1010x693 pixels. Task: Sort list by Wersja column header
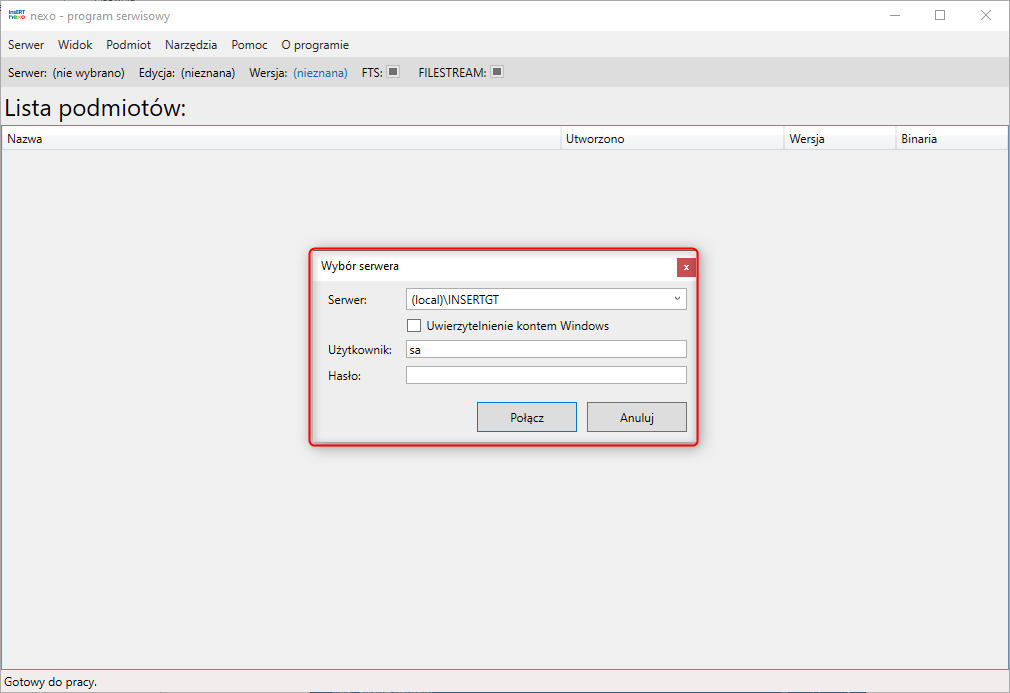tap(840, 138)
